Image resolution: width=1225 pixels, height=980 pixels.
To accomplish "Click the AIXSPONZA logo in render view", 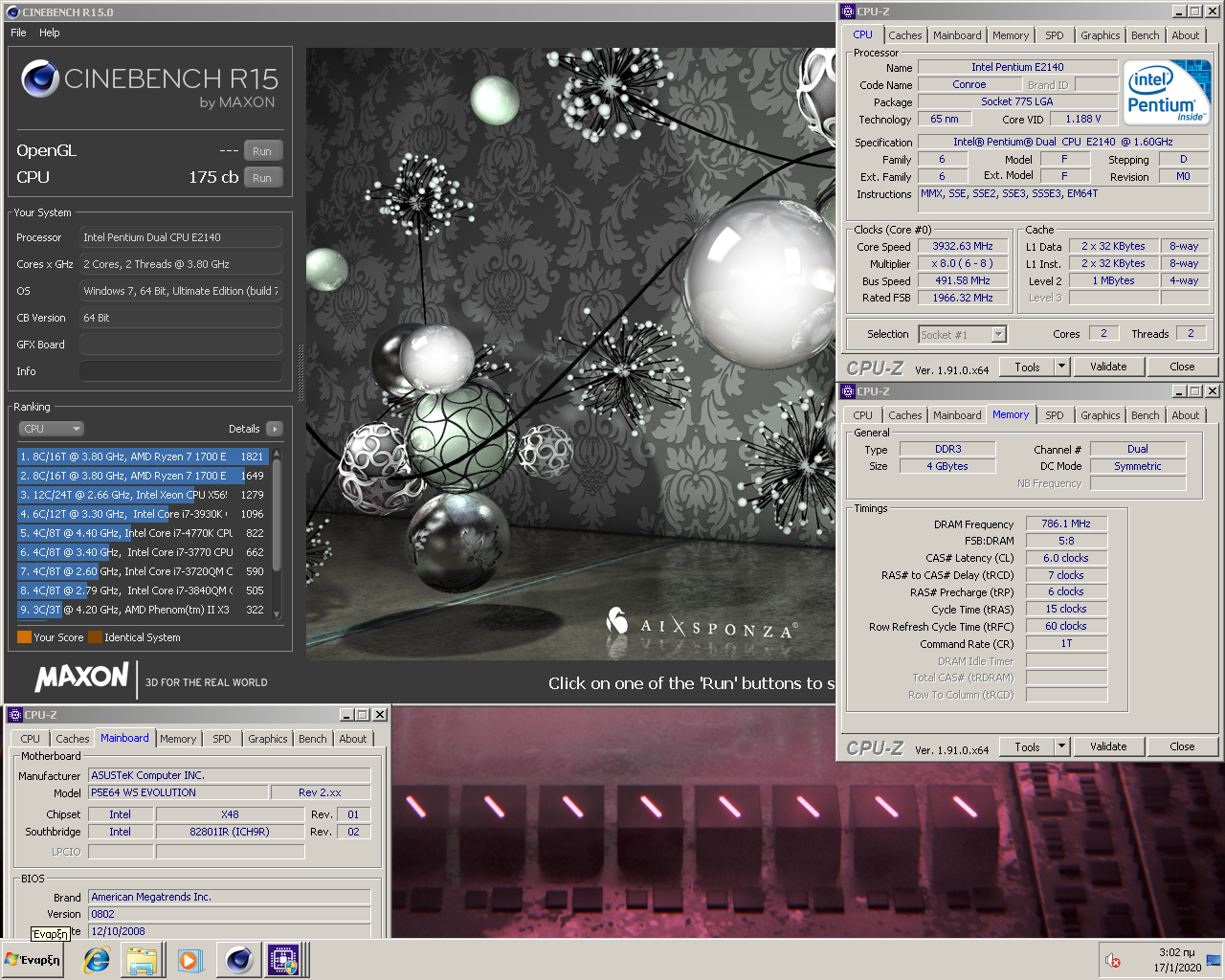I will click(x=702, y=624).
